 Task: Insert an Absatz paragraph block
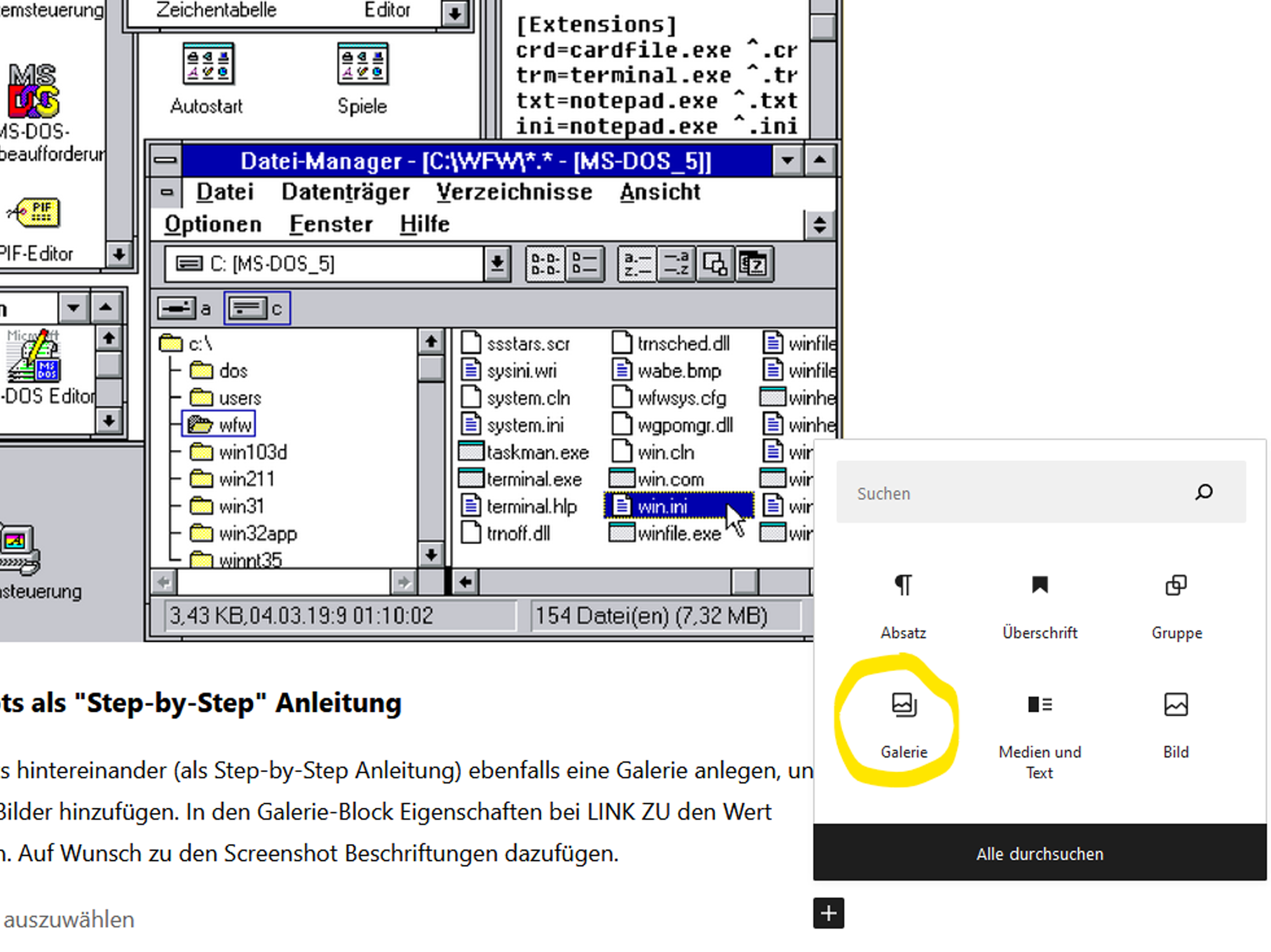point(903,606)
